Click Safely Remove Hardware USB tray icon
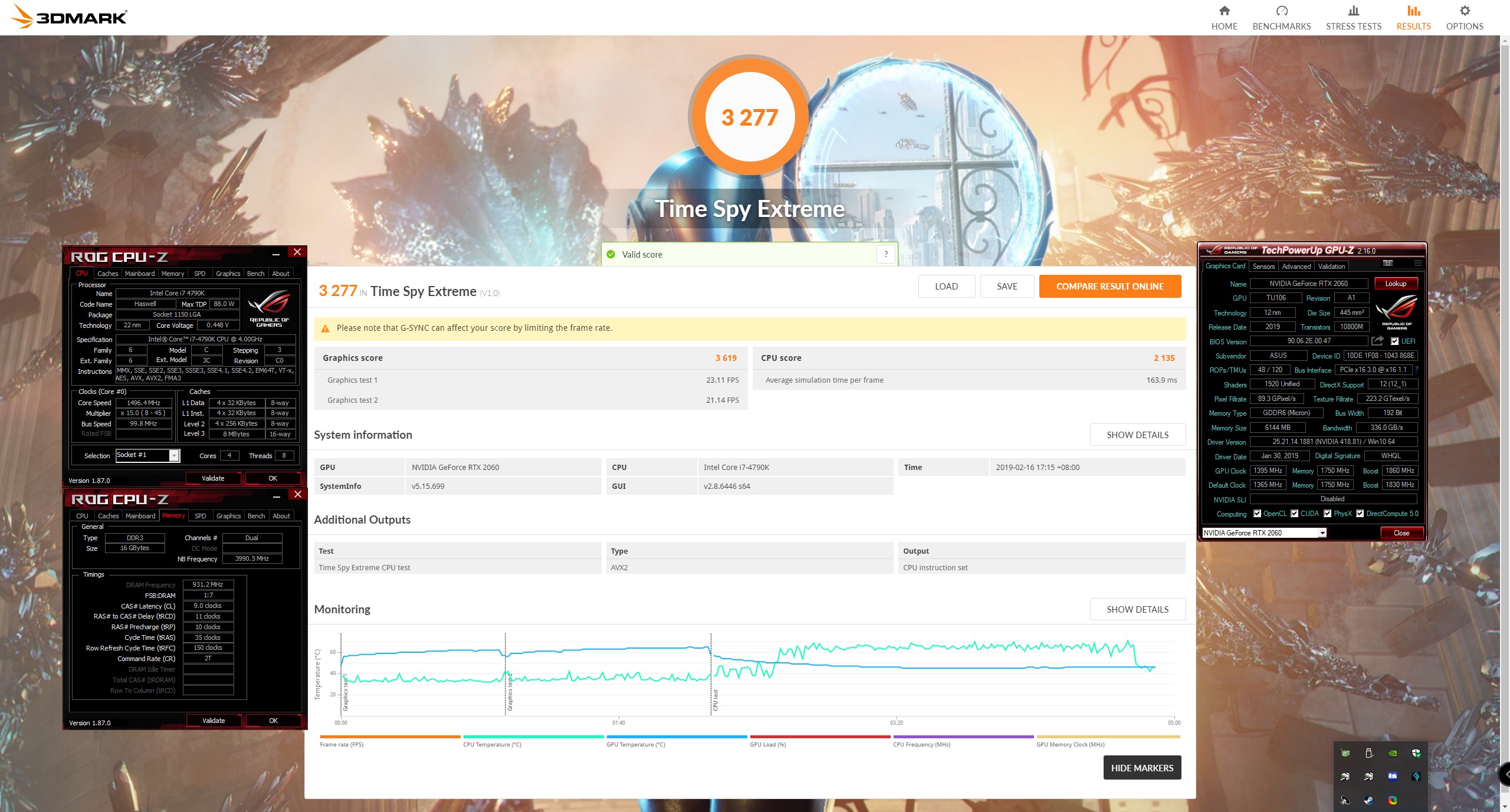The width and height of the screenshot is (1510, 812). coord(1369,753)
